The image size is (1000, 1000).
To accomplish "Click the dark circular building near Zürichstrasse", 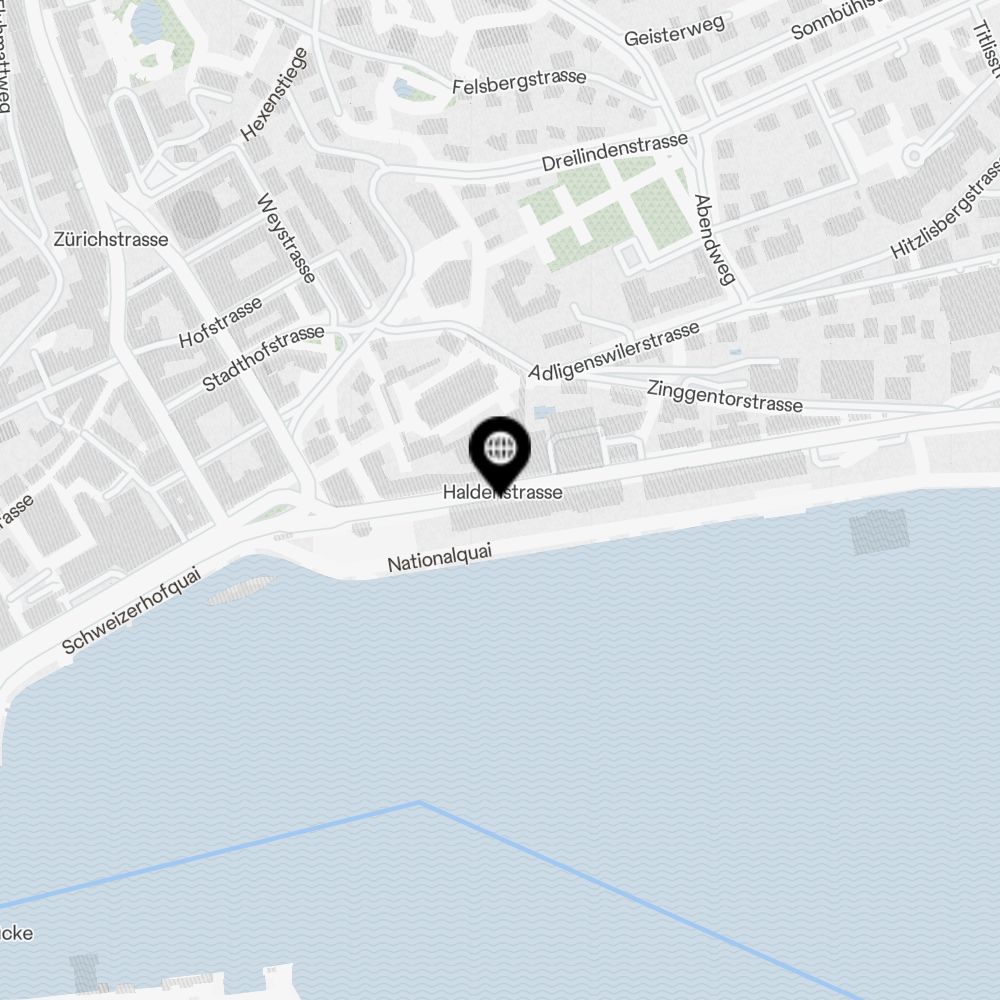I will 195,214.
